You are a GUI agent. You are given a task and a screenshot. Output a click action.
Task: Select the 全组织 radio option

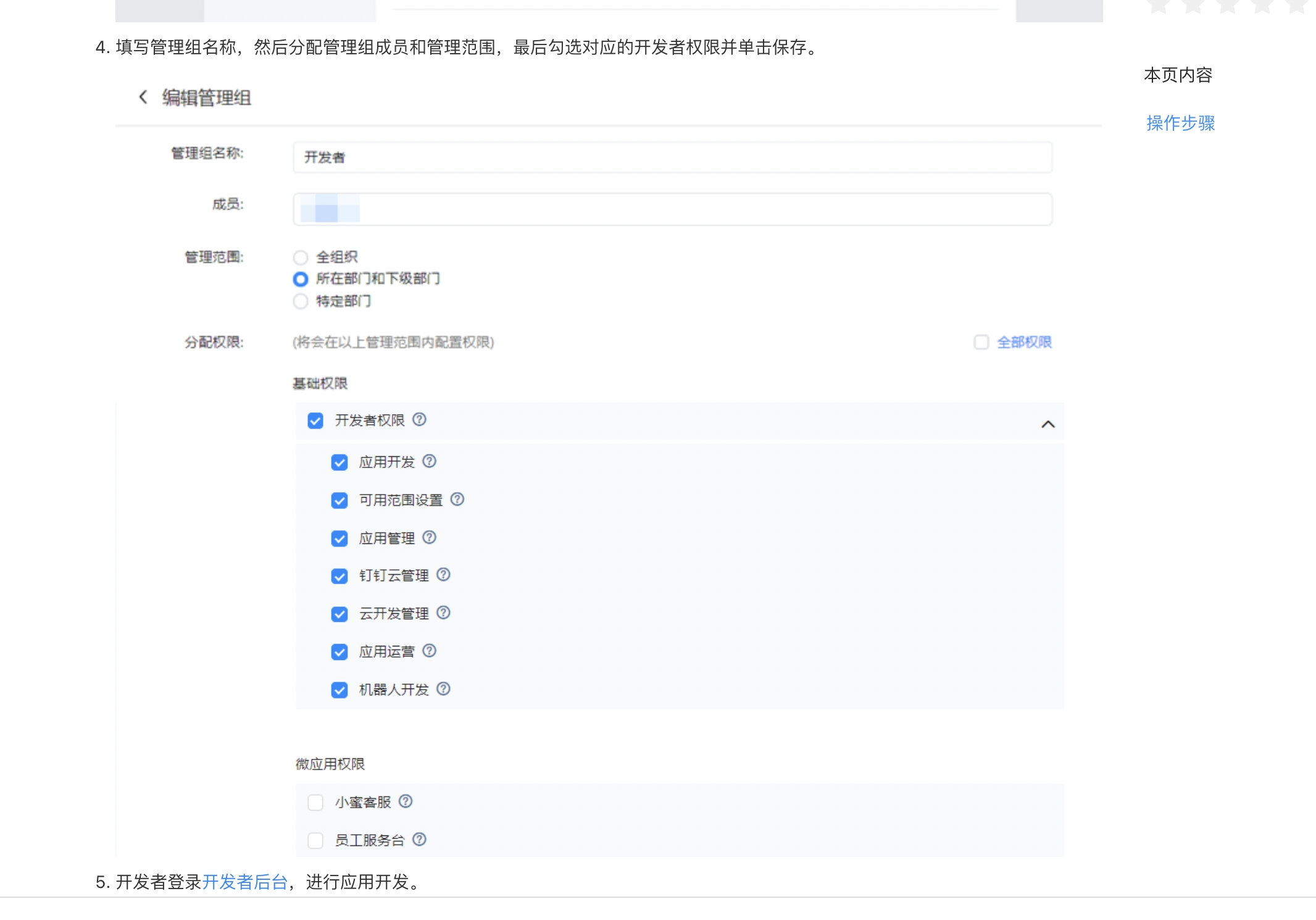click(301, 257)
